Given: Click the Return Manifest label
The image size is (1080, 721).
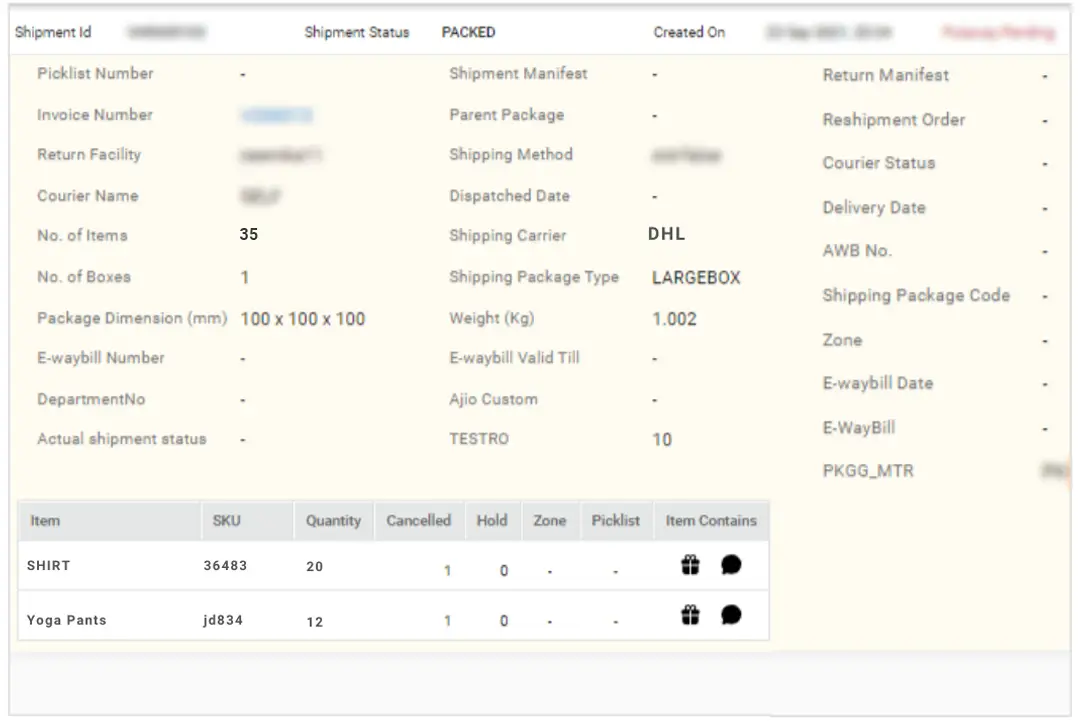Looking at the screenshot, I should [886, 75].
